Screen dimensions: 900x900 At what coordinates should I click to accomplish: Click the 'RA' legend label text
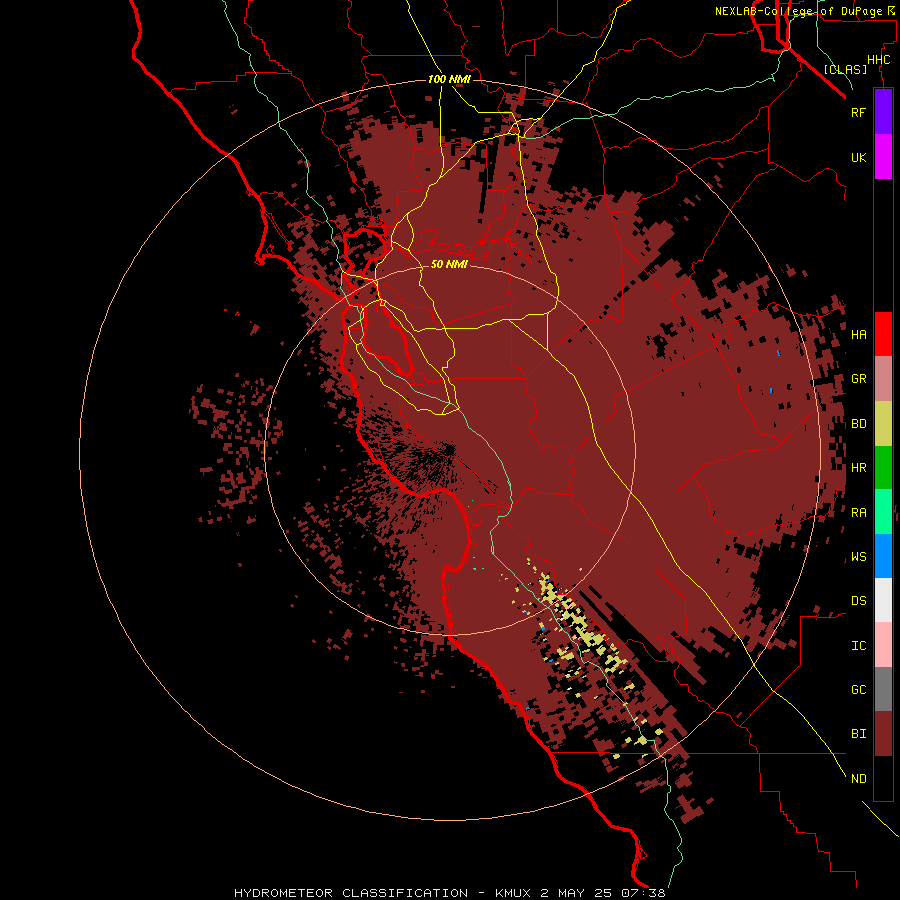coord(858,512)
